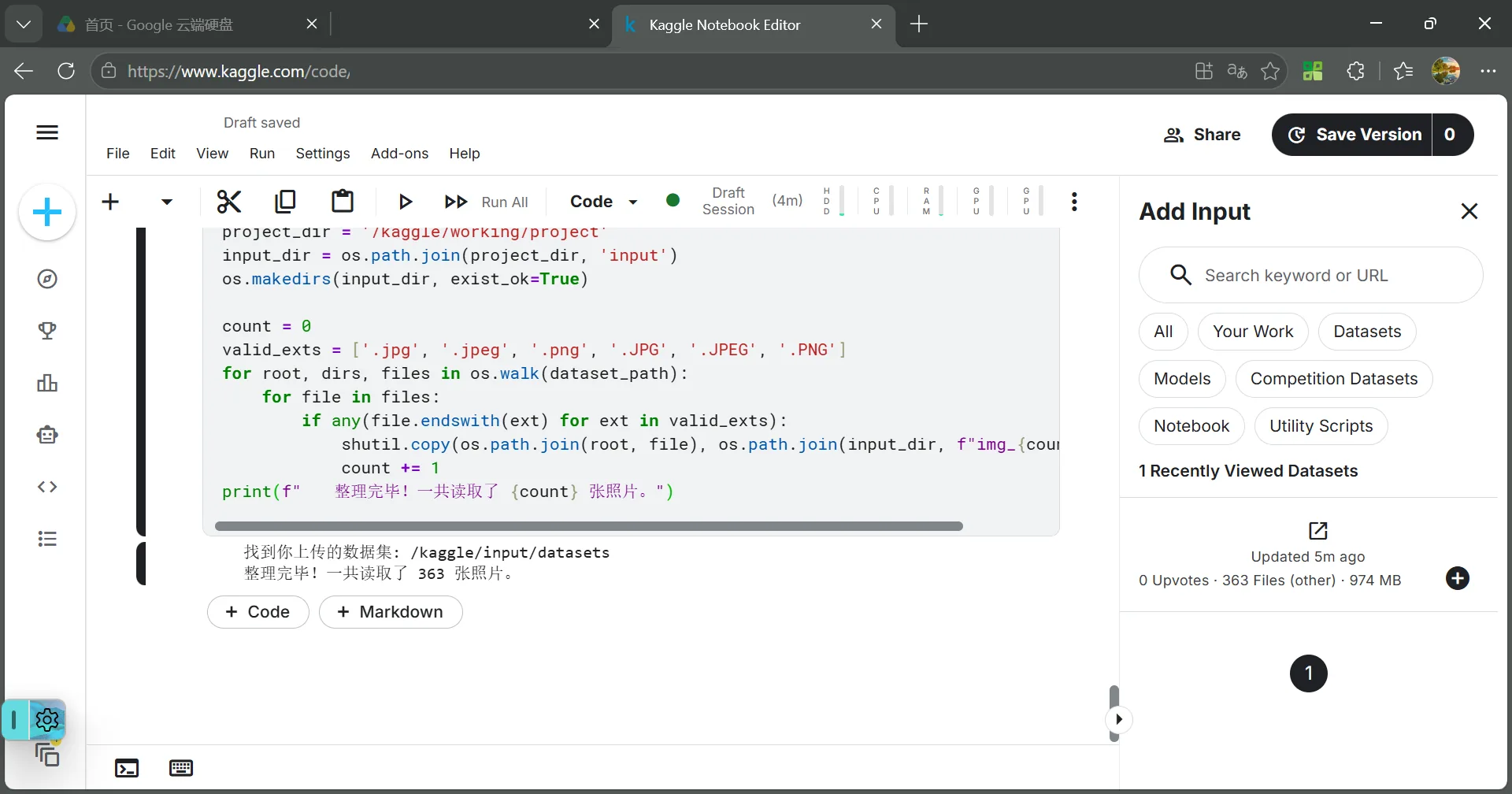Image resolution: width=1512 pixels, height=794 pixels.
Task: Open the recent dataset in new tab
Action: (1318, 531)
